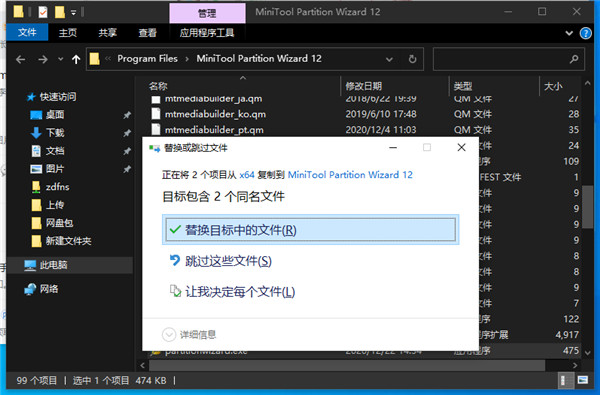Select file mtmediabuilder_ko.qm

coord(215,114)
